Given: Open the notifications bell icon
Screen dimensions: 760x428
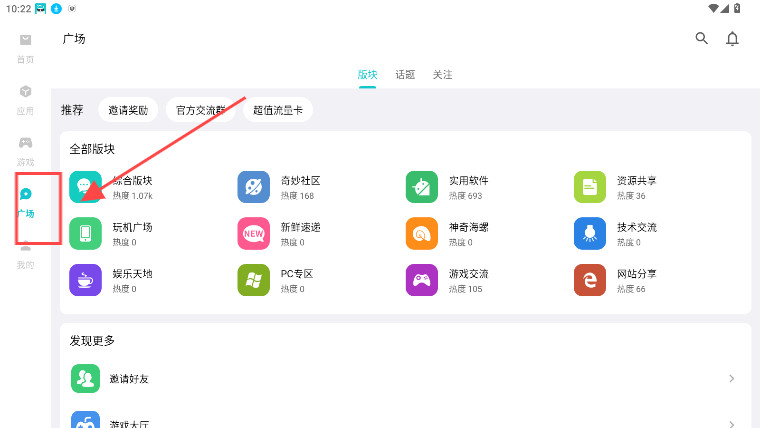Looking at the screenshot, I should (732, 38).
